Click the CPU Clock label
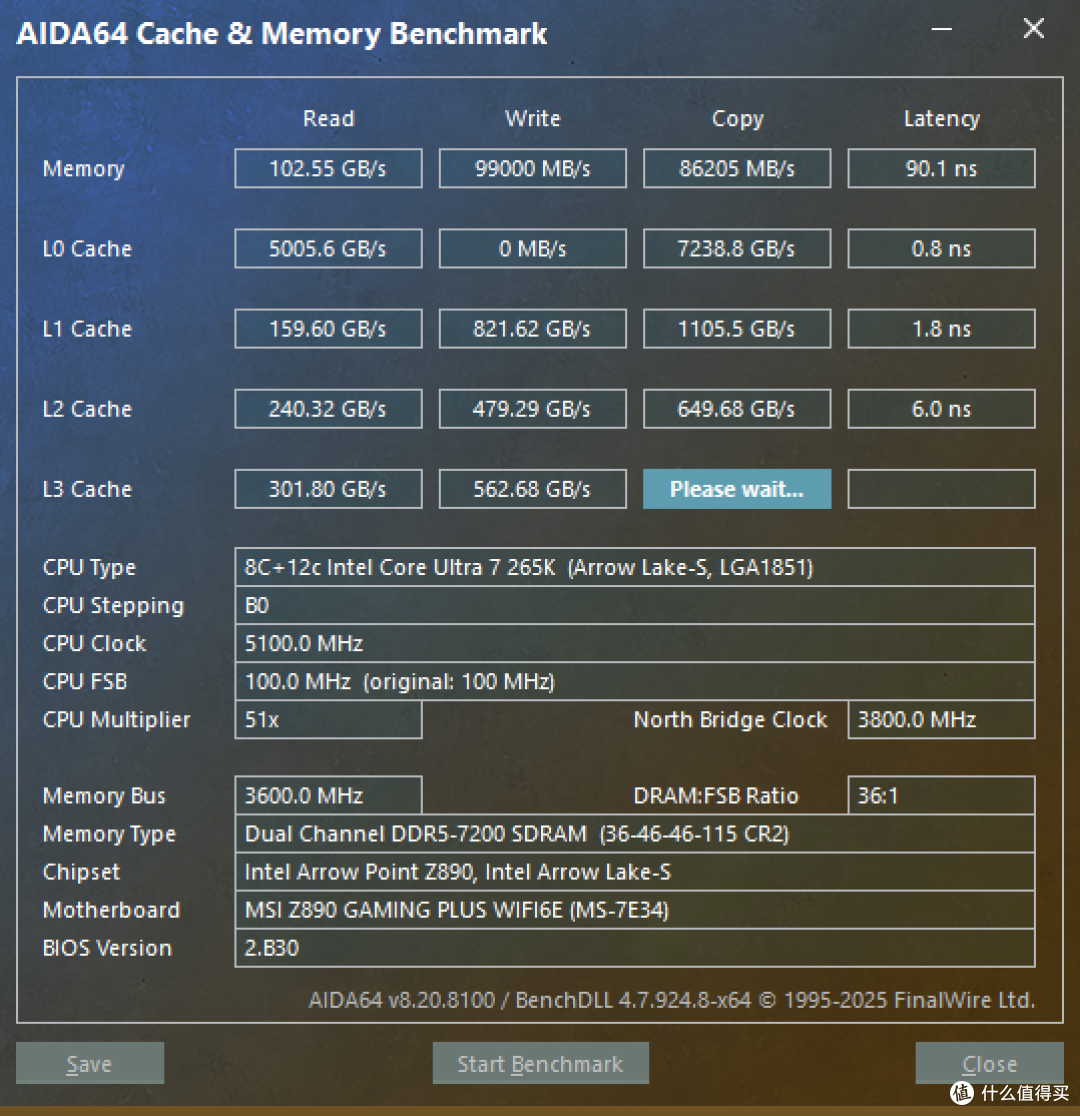Image resolution: width=1080 pixels, height=1116 pixels. click(94, 643)
